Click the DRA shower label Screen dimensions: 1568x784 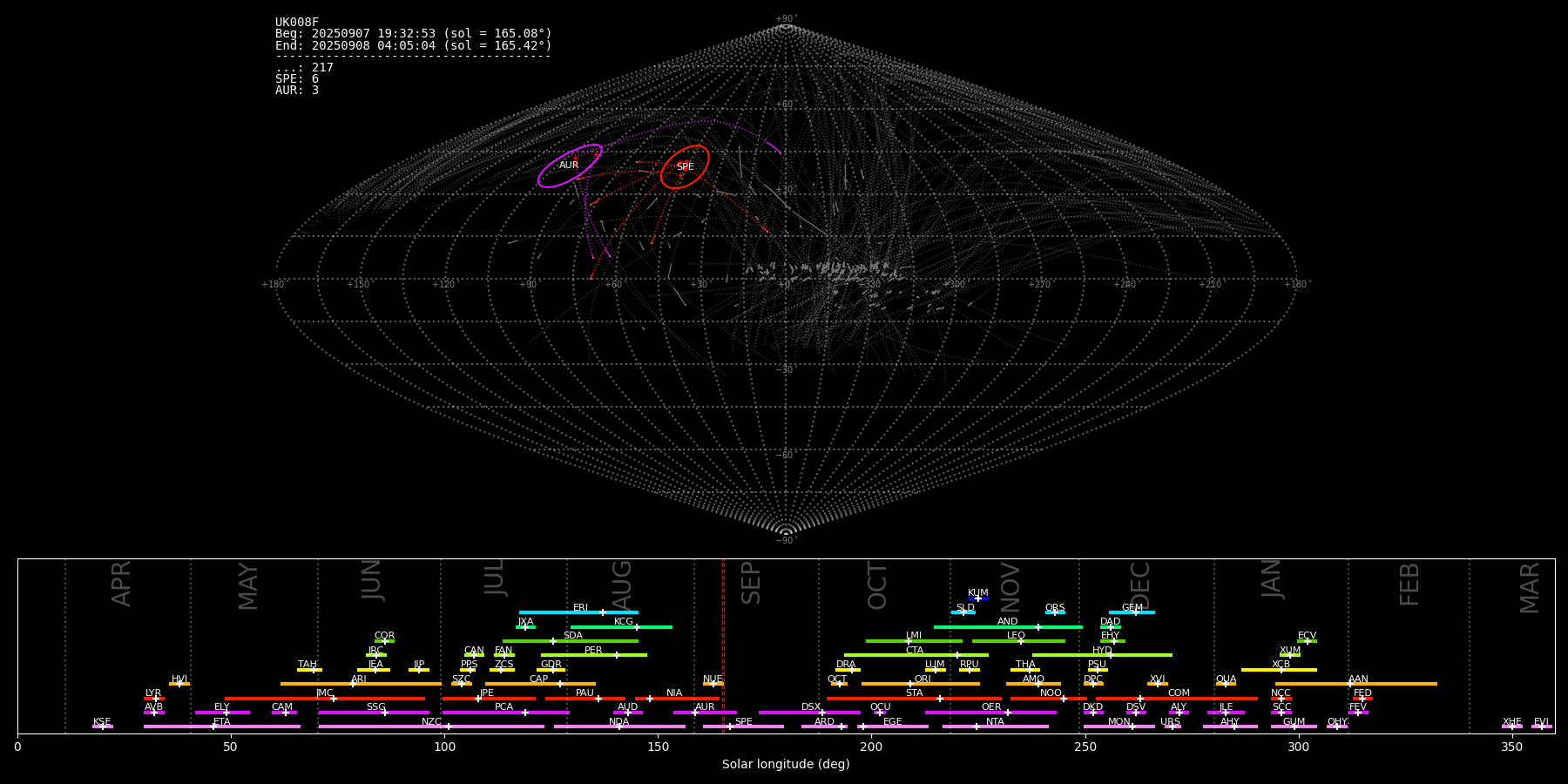tap(847, 665)
